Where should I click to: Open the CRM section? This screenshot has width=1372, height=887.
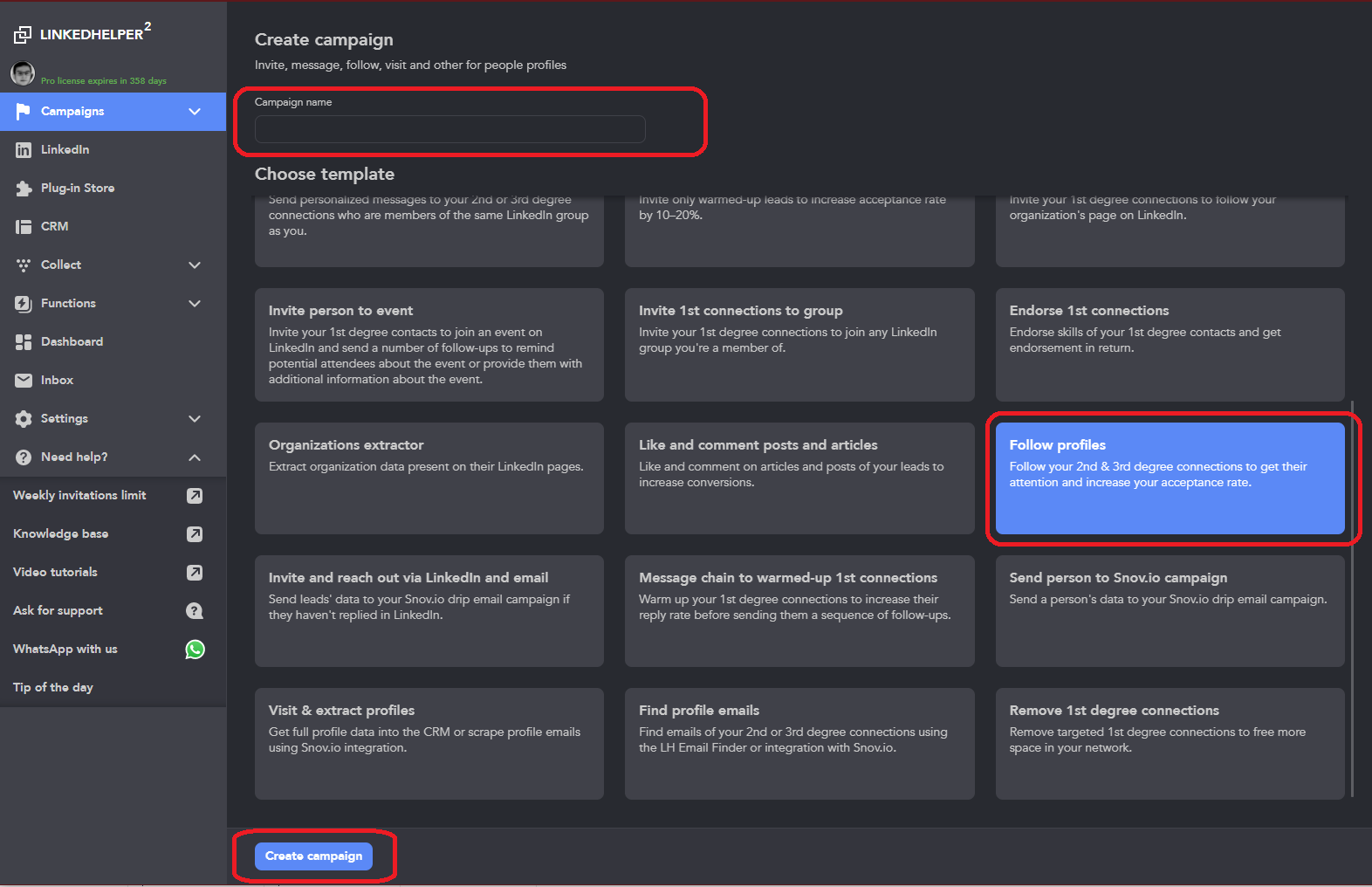pos(113,227)
